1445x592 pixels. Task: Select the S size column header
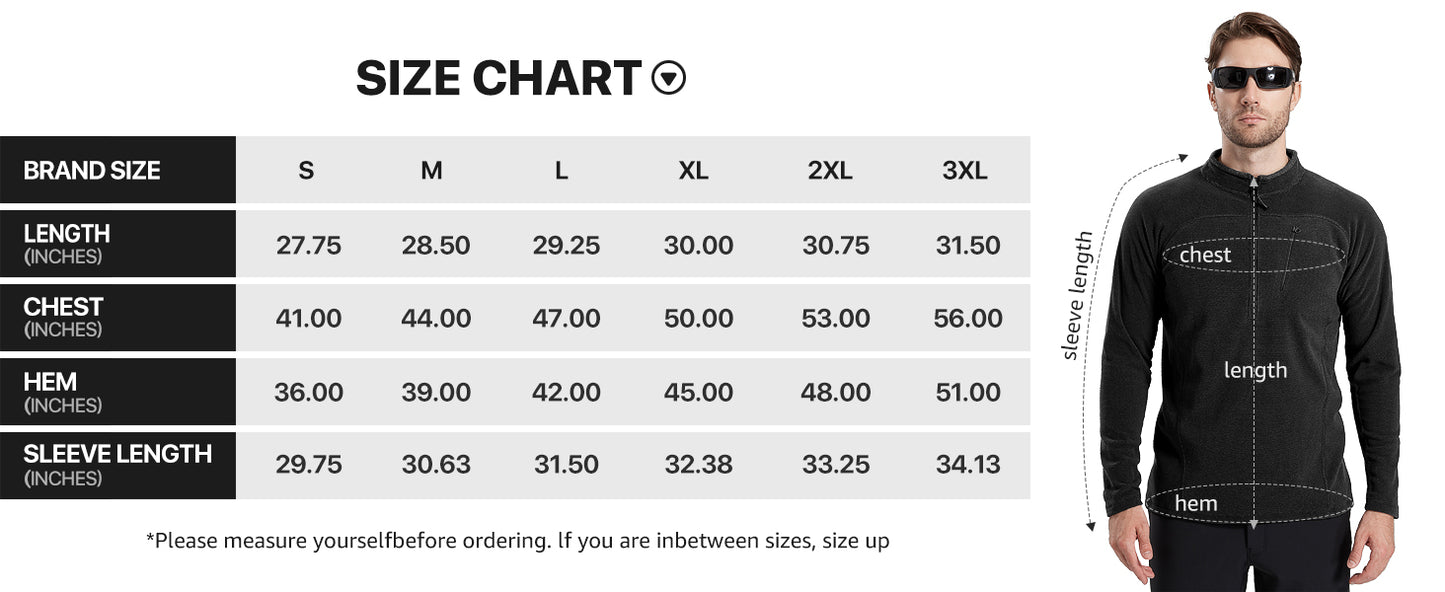tap(306, 171)
